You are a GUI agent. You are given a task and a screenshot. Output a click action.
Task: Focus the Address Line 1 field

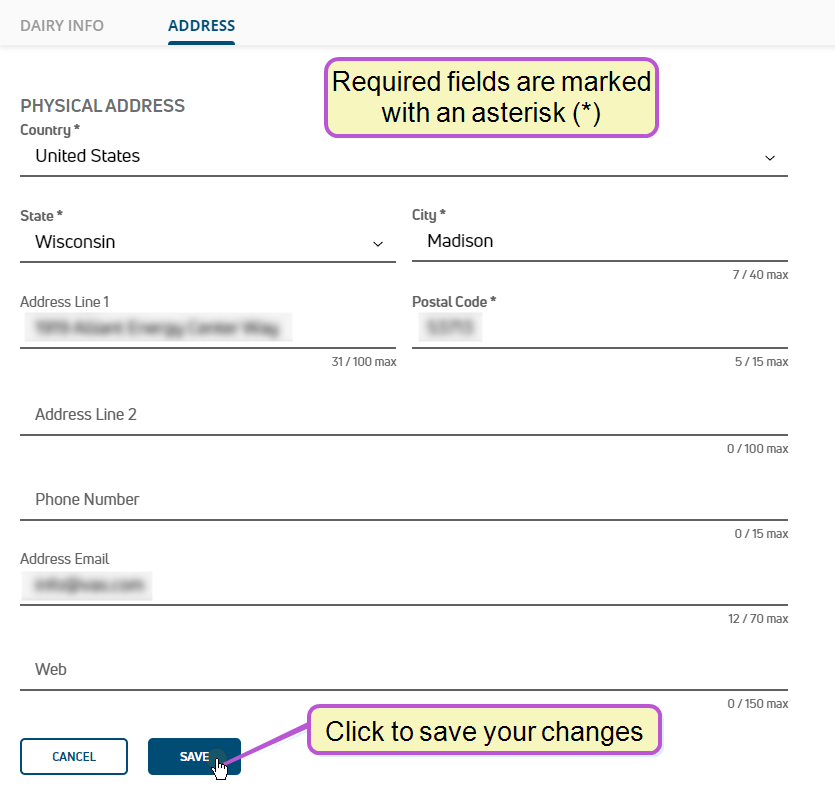tap(208, 328)
